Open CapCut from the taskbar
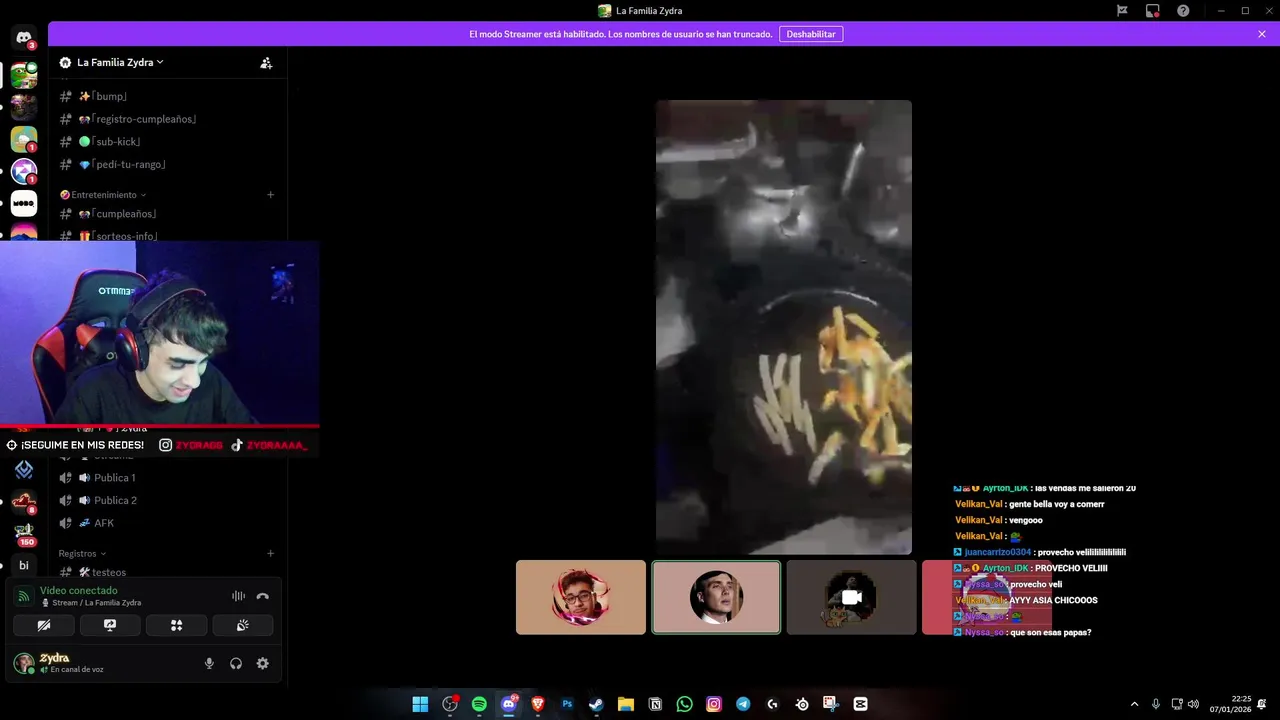1280x720 pixels. point(861,704)
